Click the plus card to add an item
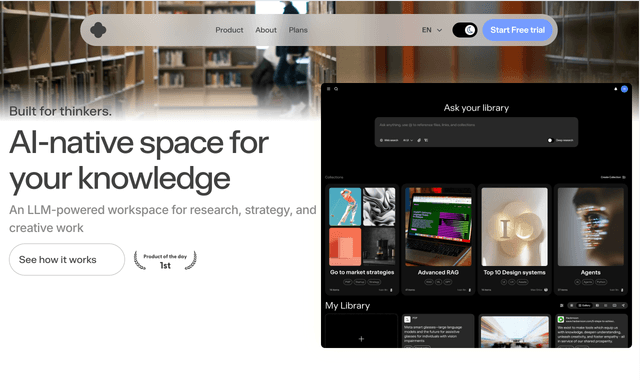Viewport: 640px width, 380px height. coord(361,331)
